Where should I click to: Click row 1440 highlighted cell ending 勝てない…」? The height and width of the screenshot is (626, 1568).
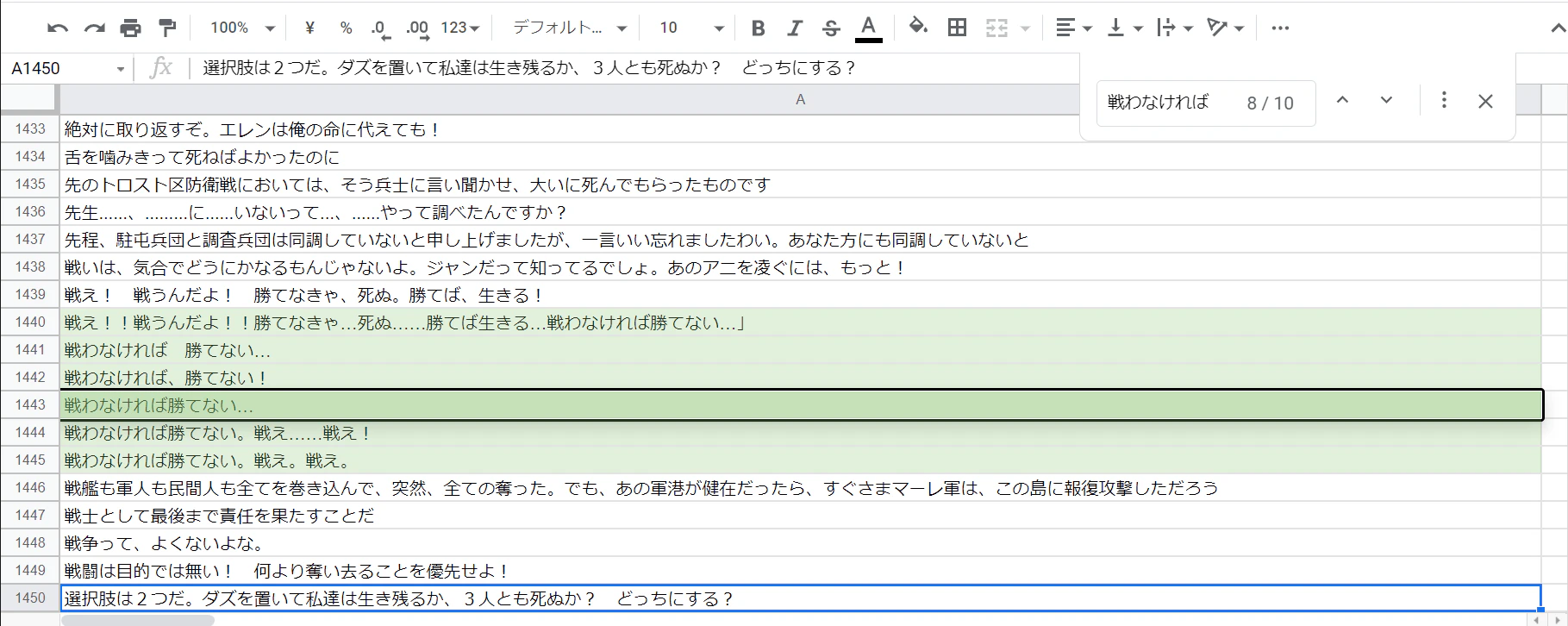[x=800, y=322]
